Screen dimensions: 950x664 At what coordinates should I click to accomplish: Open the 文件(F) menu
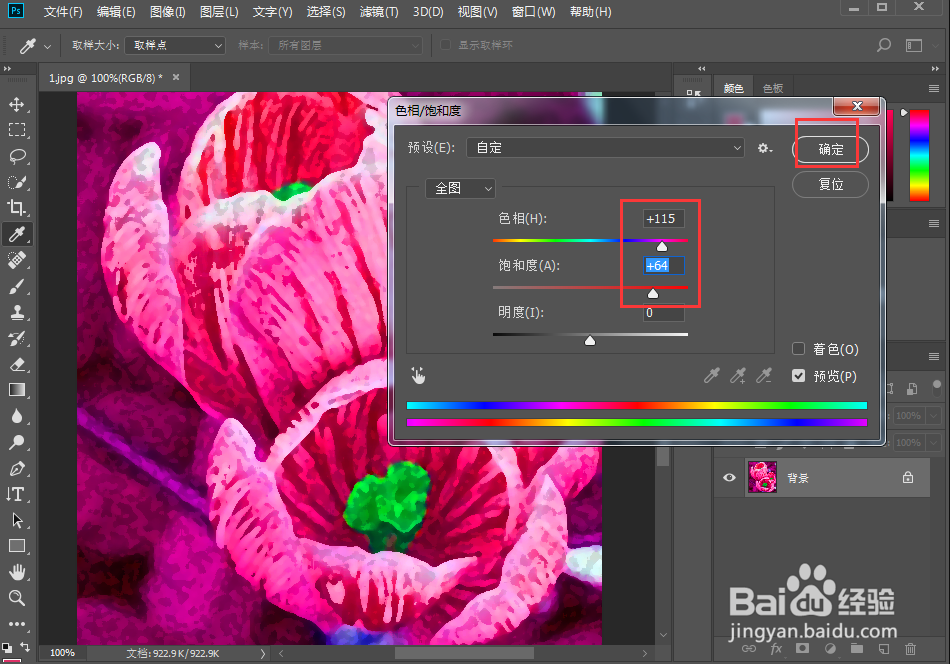63,12
